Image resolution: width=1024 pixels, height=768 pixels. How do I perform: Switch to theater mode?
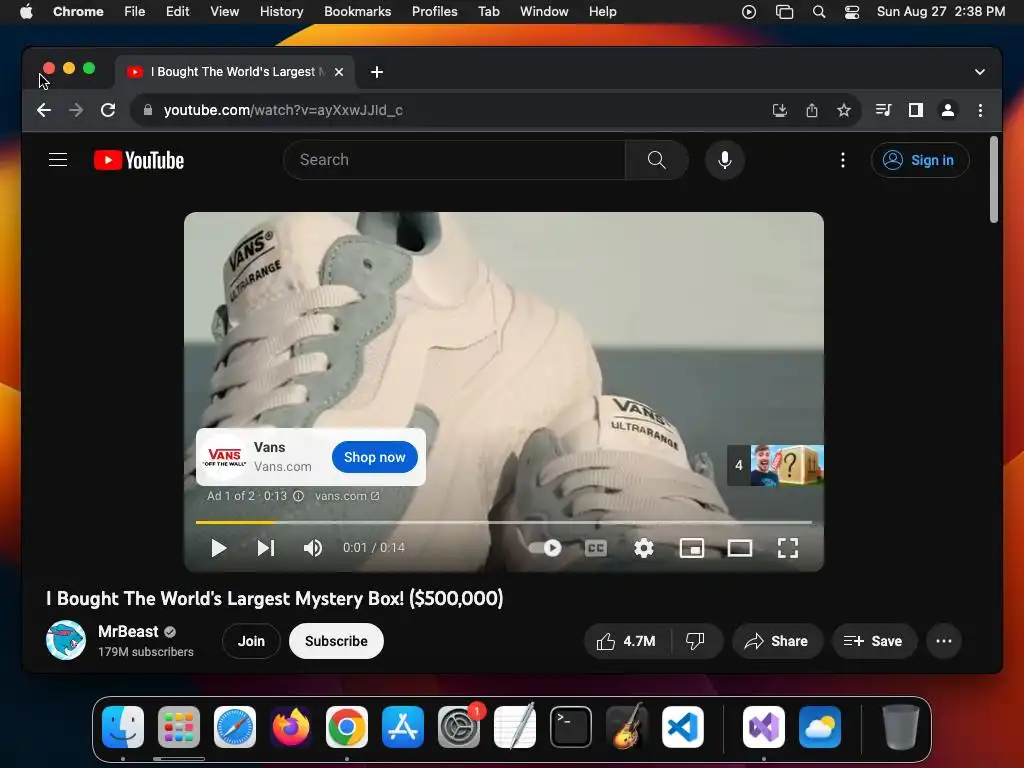(x=739, y=548)
